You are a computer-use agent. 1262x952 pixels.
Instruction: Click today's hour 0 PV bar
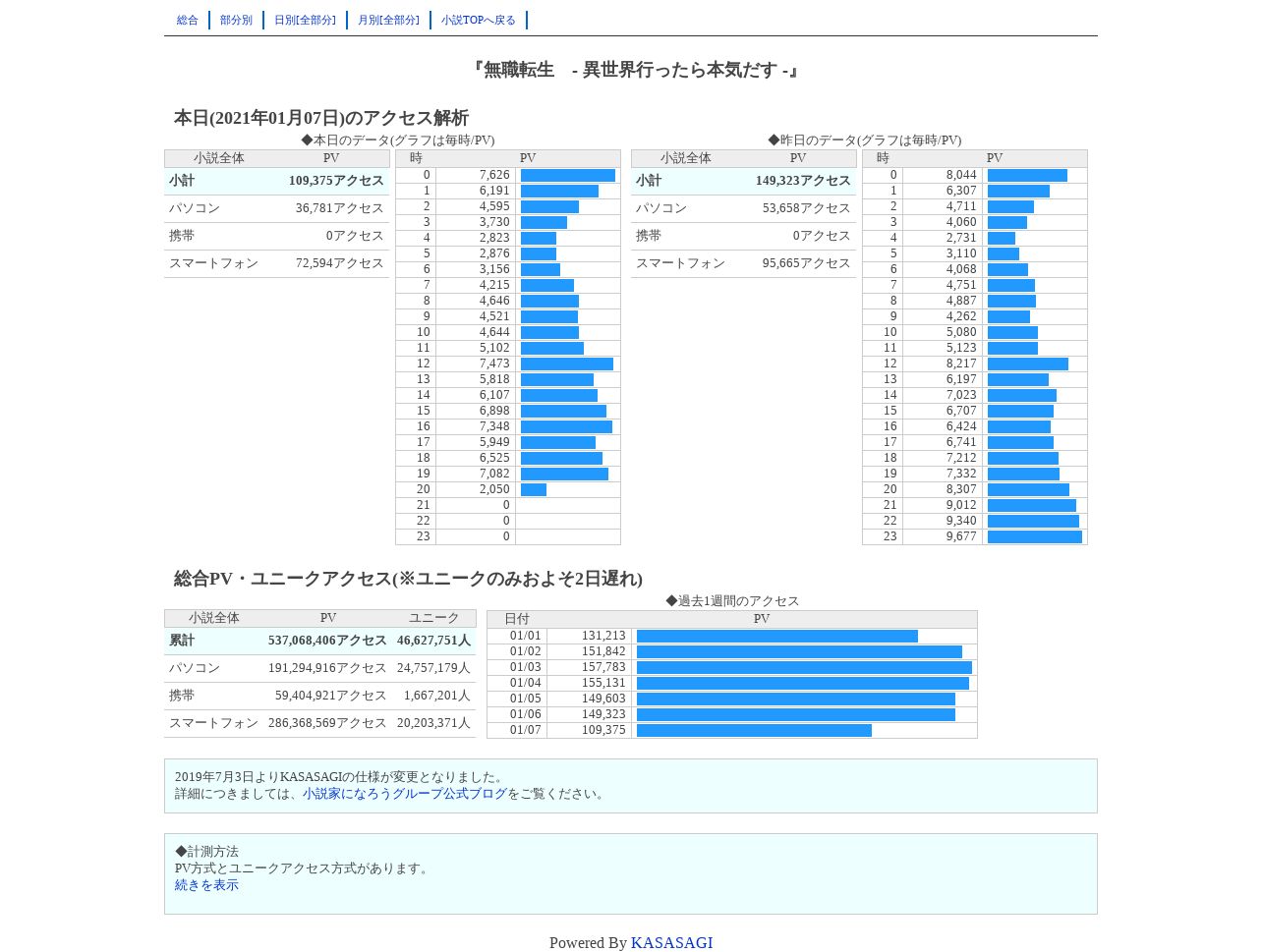pyautogui.click(x=568, y=176)
